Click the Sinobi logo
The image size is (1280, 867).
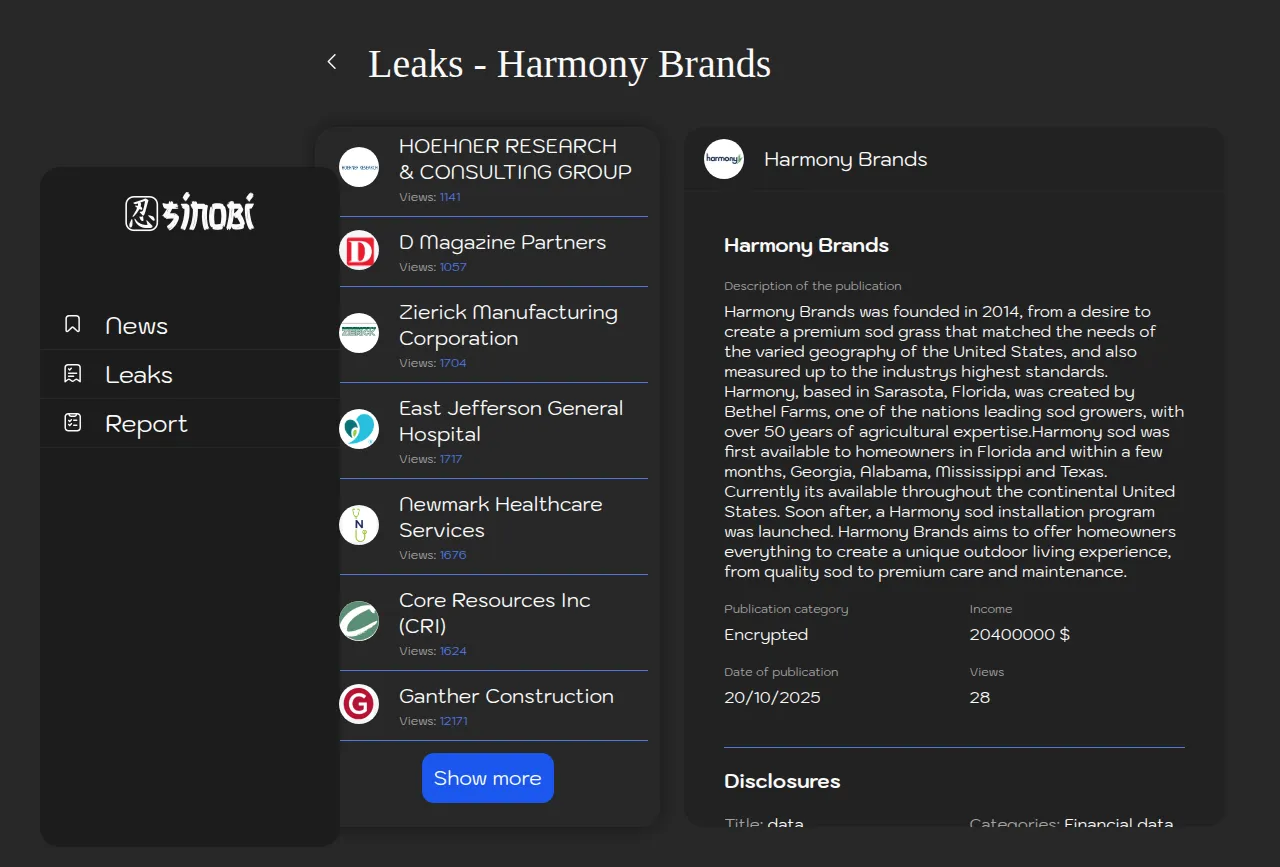[x=190, y=212]
